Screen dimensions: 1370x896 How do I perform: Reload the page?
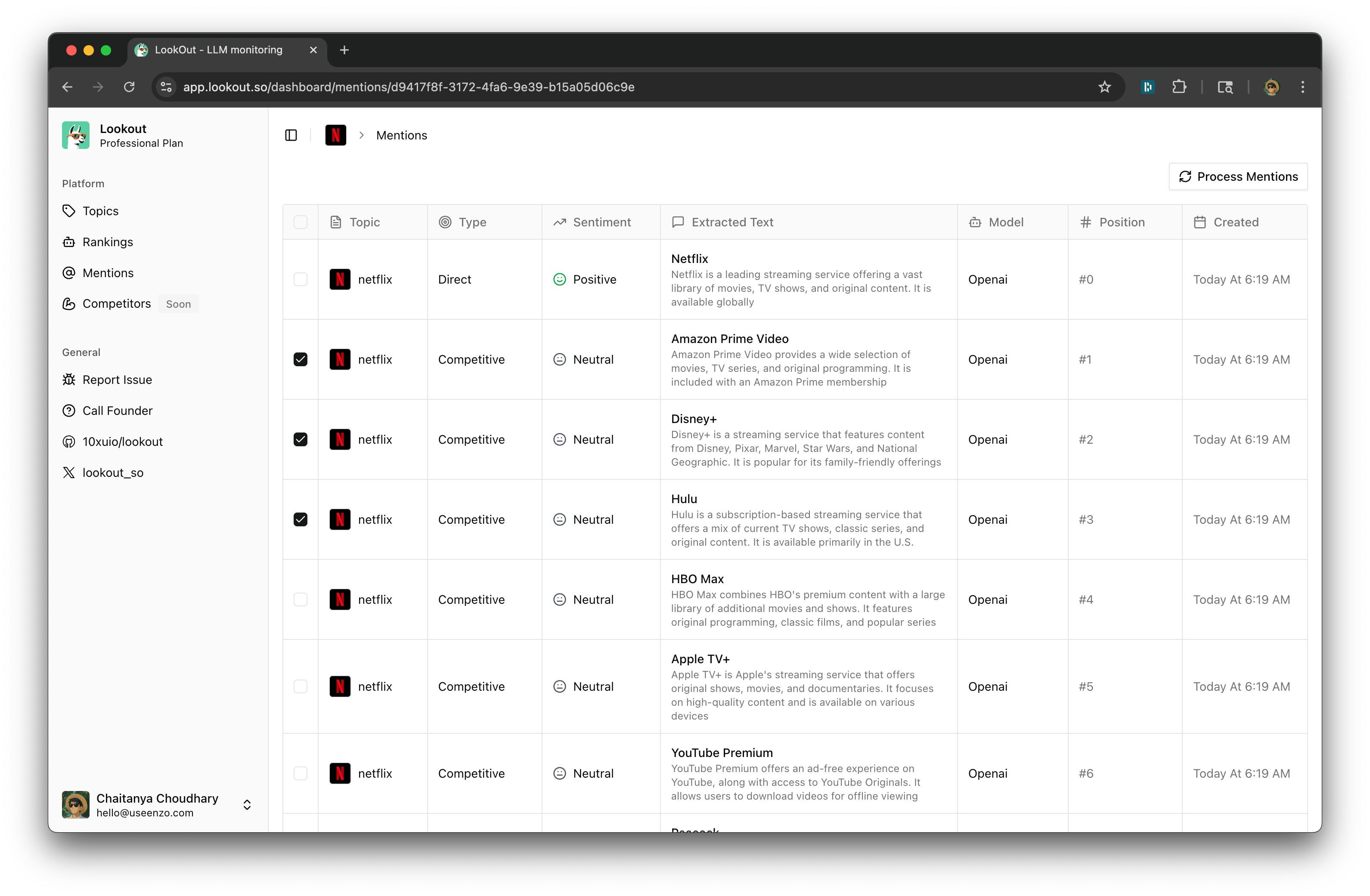point(130,87)
